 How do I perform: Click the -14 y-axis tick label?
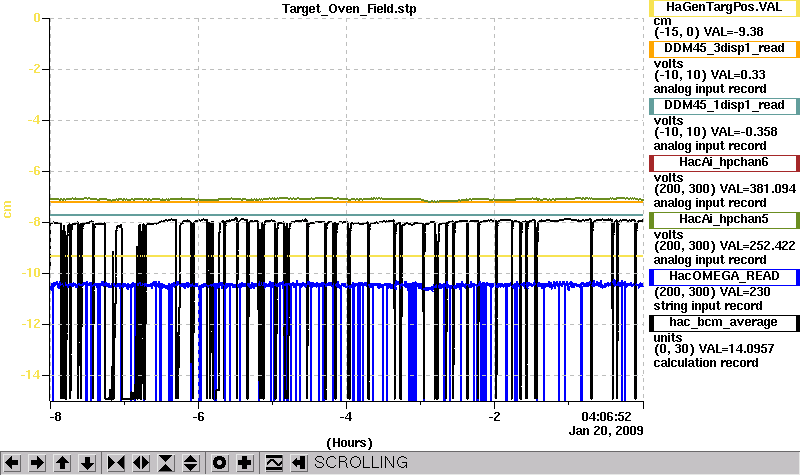(31, 375)
